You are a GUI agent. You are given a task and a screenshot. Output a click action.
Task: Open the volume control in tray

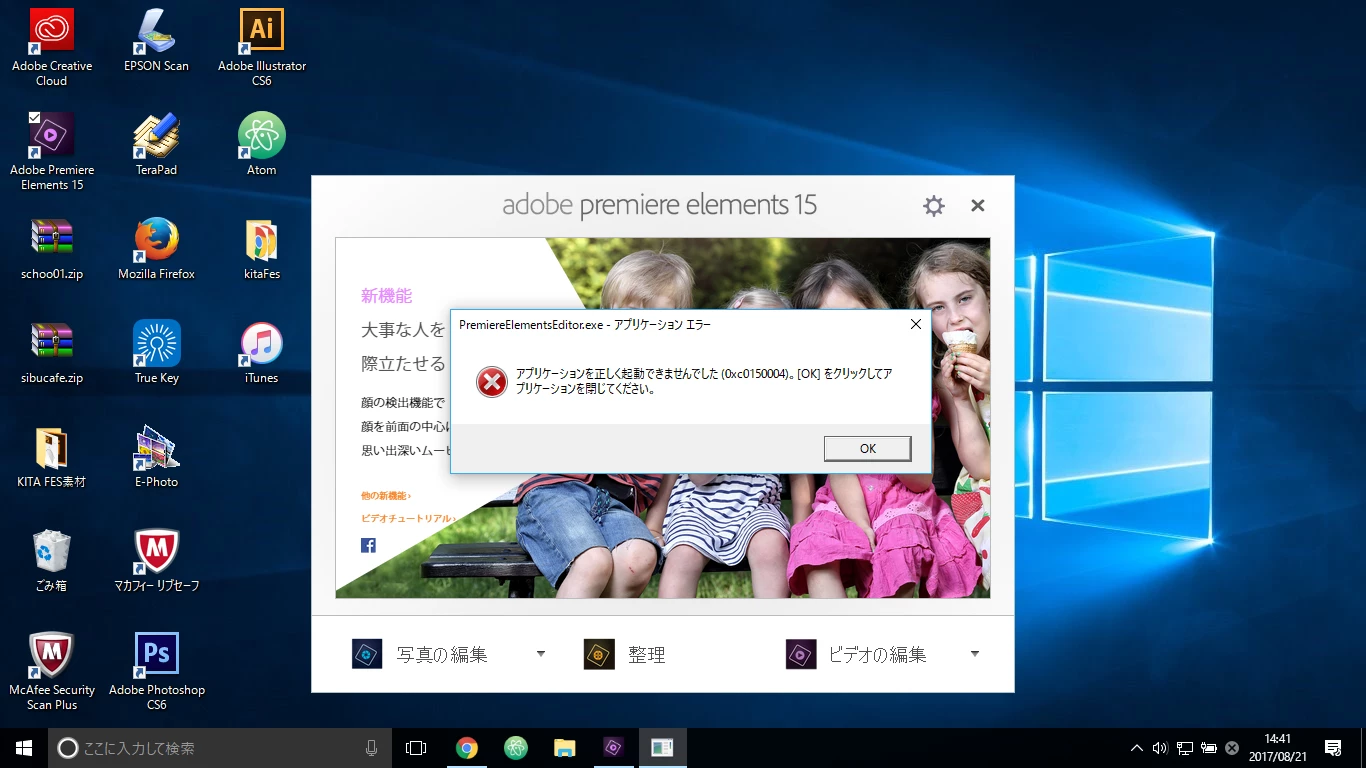click(1160, 748)
